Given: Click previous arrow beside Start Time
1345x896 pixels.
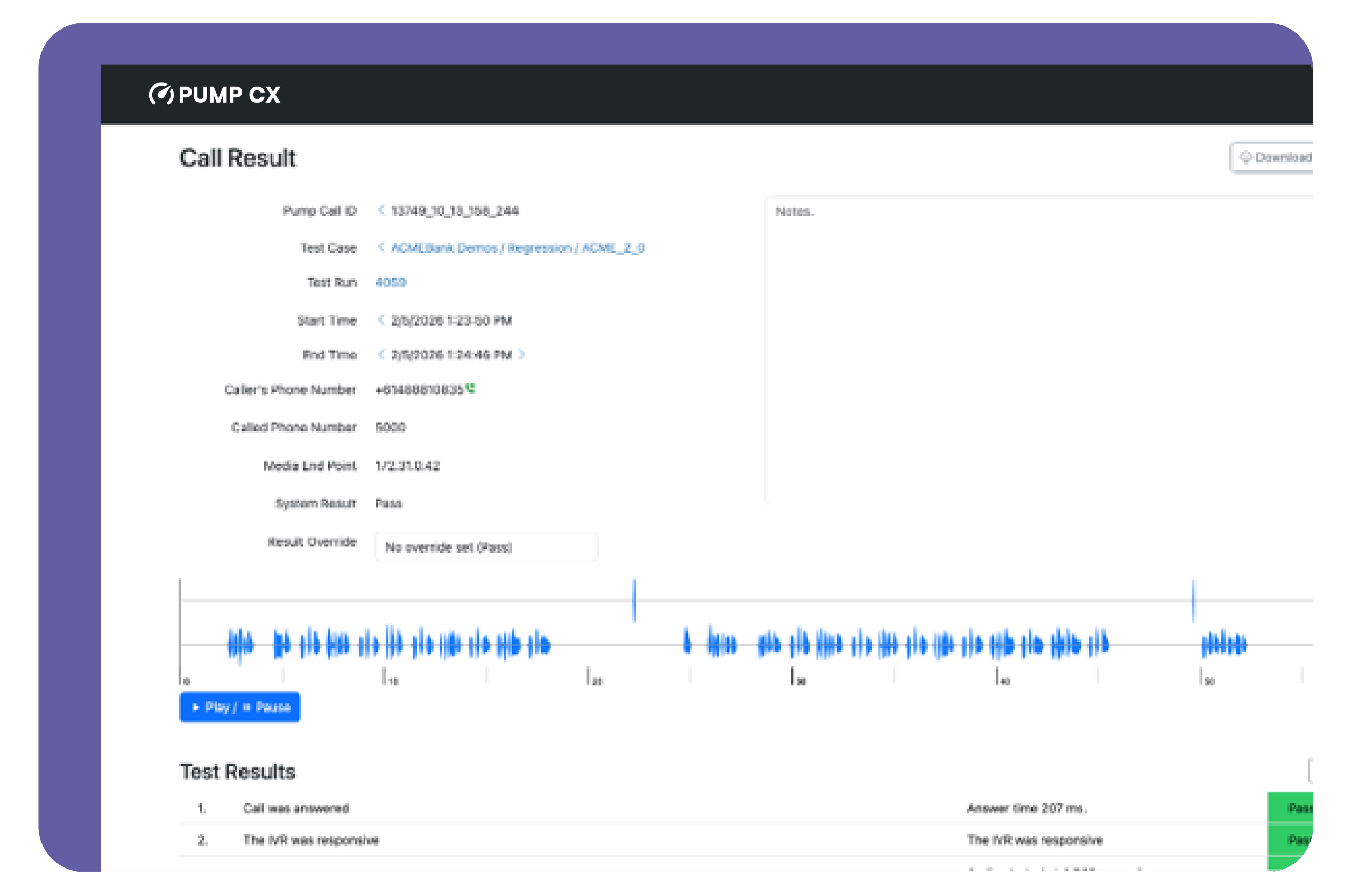Looking at the screenshot, I should click(381, 319).
